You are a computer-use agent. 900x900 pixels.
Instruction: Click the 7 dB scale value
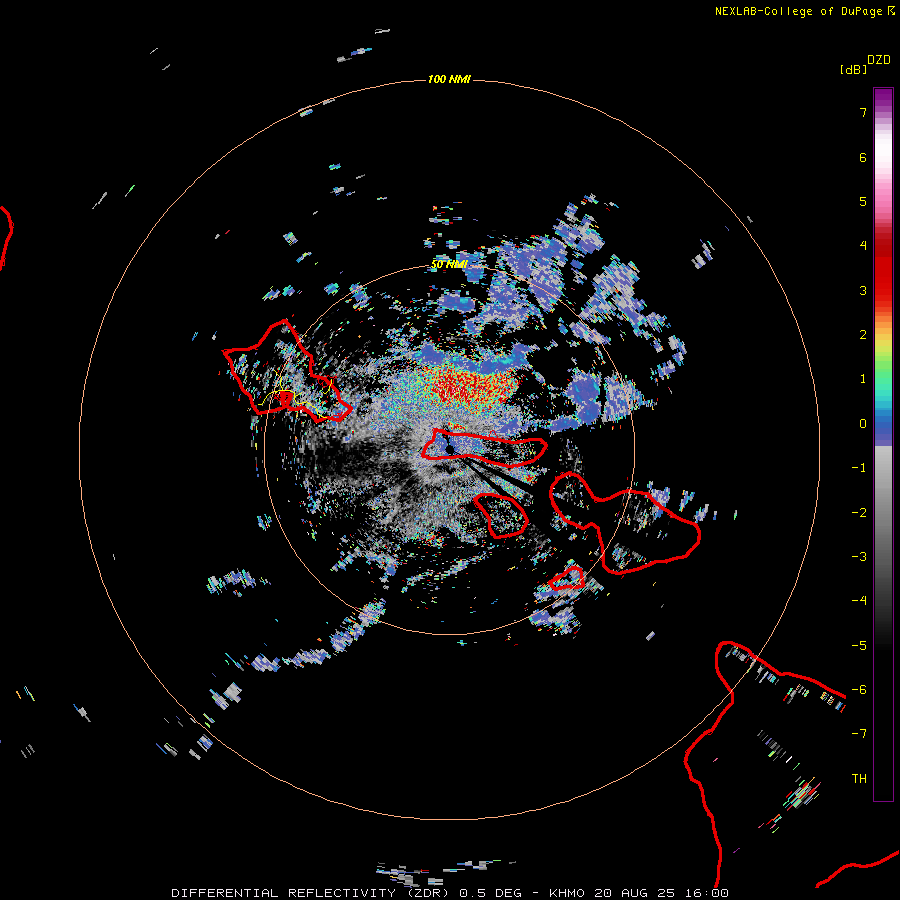(863, 112)
